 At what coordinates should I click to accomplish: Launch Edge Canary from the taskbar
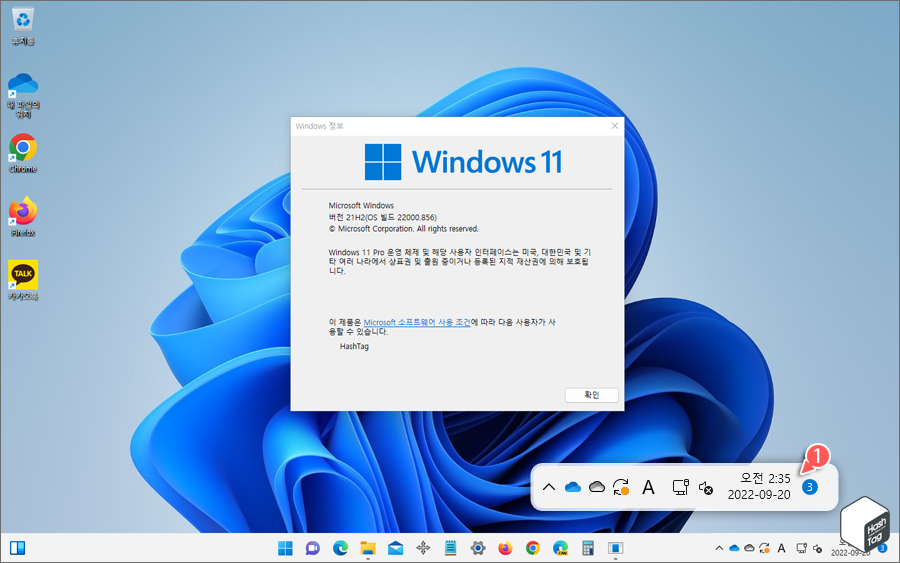[560, 548]
